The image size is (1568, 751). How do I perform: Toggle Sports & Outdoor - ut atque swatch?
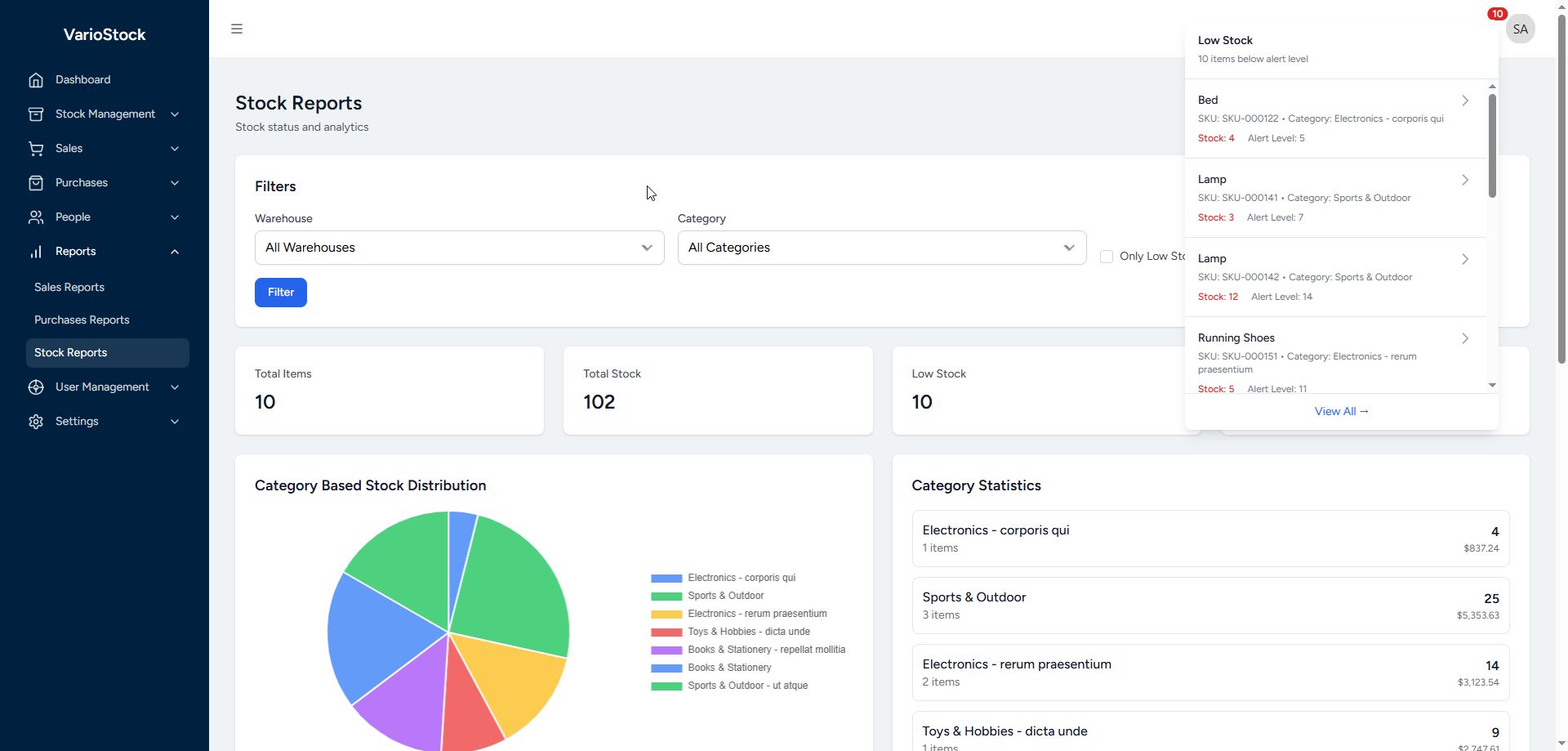click(x=666, y=686)
